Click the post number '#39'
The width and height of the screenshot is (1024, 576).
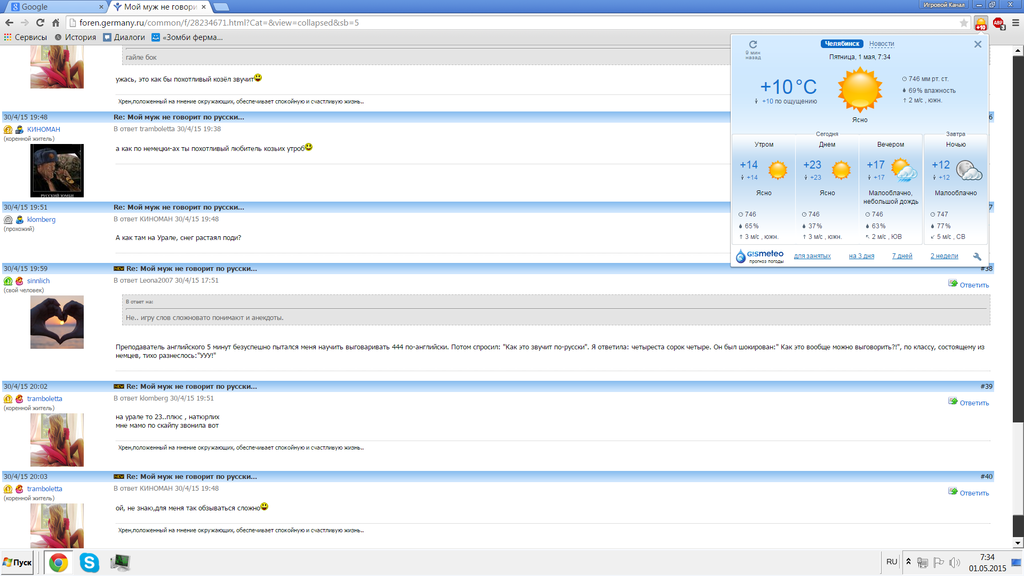[x=986, y=387]
